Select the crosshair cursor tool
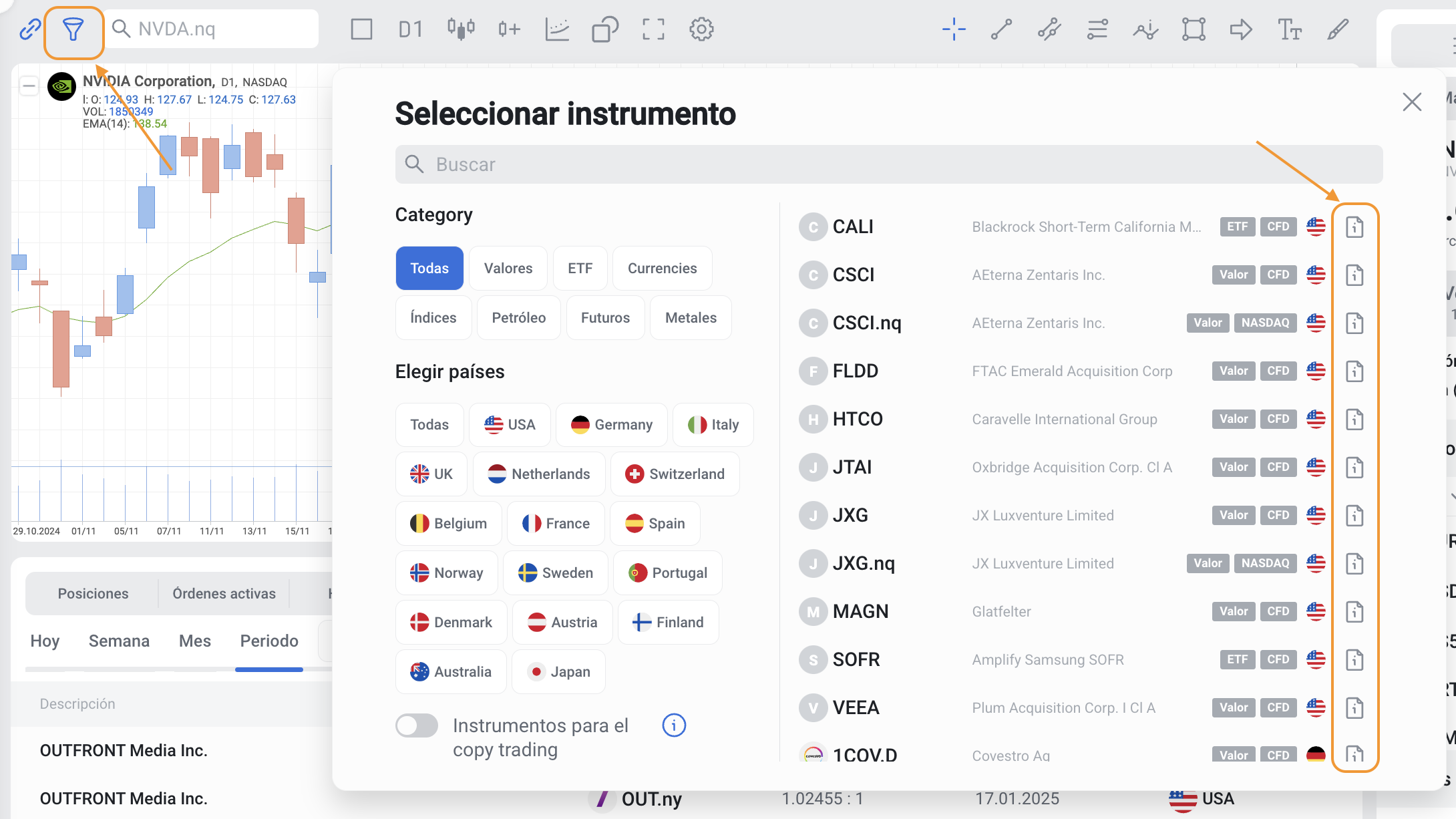The width and height of the screenshot is (1456, 819). [x=954, y=29]
